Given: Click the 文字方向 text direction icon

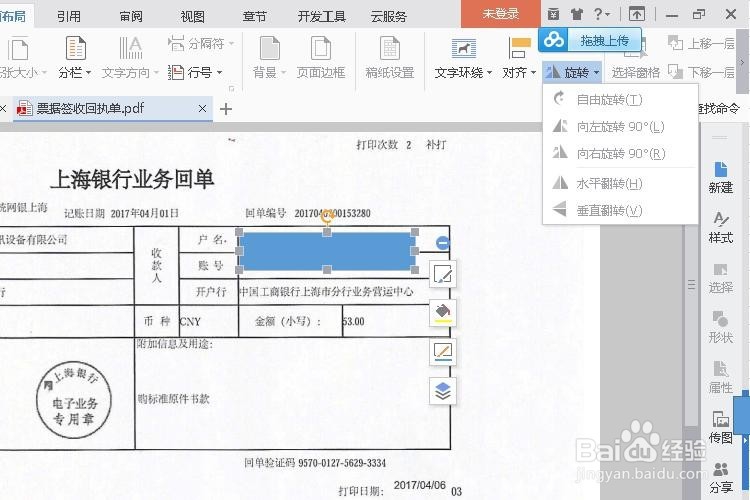Looking at the screenshot, I should [x=130, y=48].
